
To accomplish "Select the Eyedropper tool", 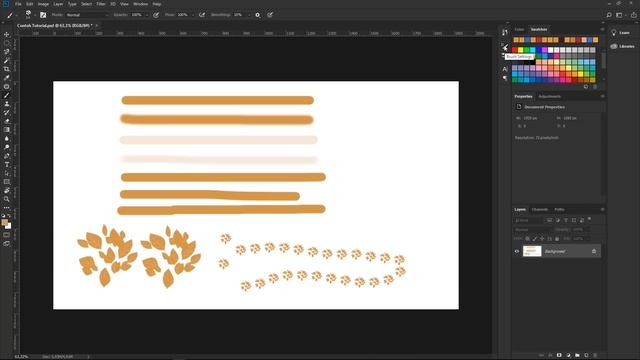I will point(7,78).
